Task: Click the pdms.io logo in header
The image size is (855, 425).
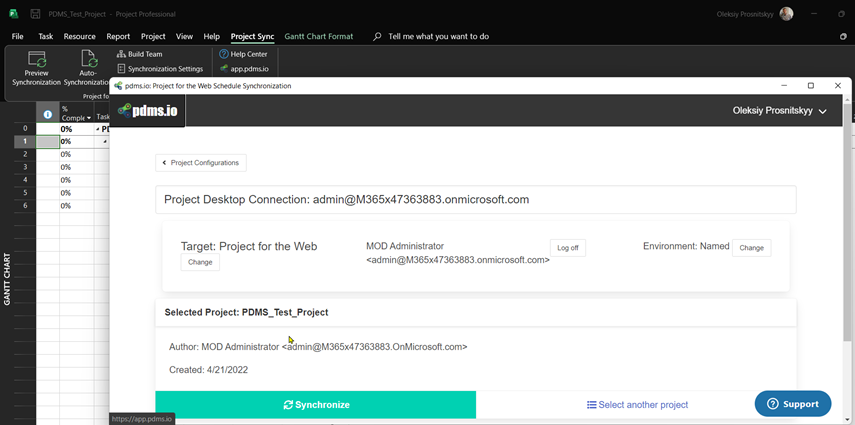Action: (147, 110)
